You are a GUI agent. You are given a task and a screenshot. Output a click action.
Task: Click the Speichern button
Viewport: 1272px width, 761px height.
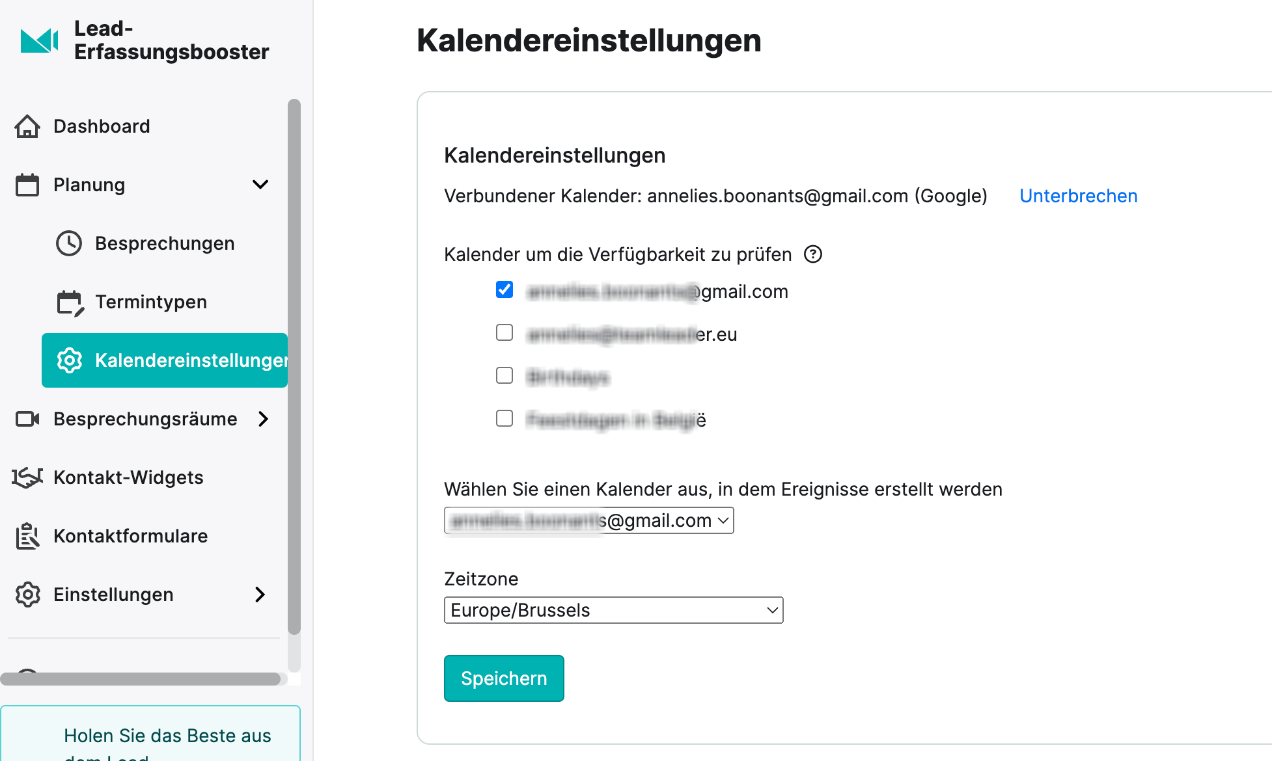[x=504, y=678]
